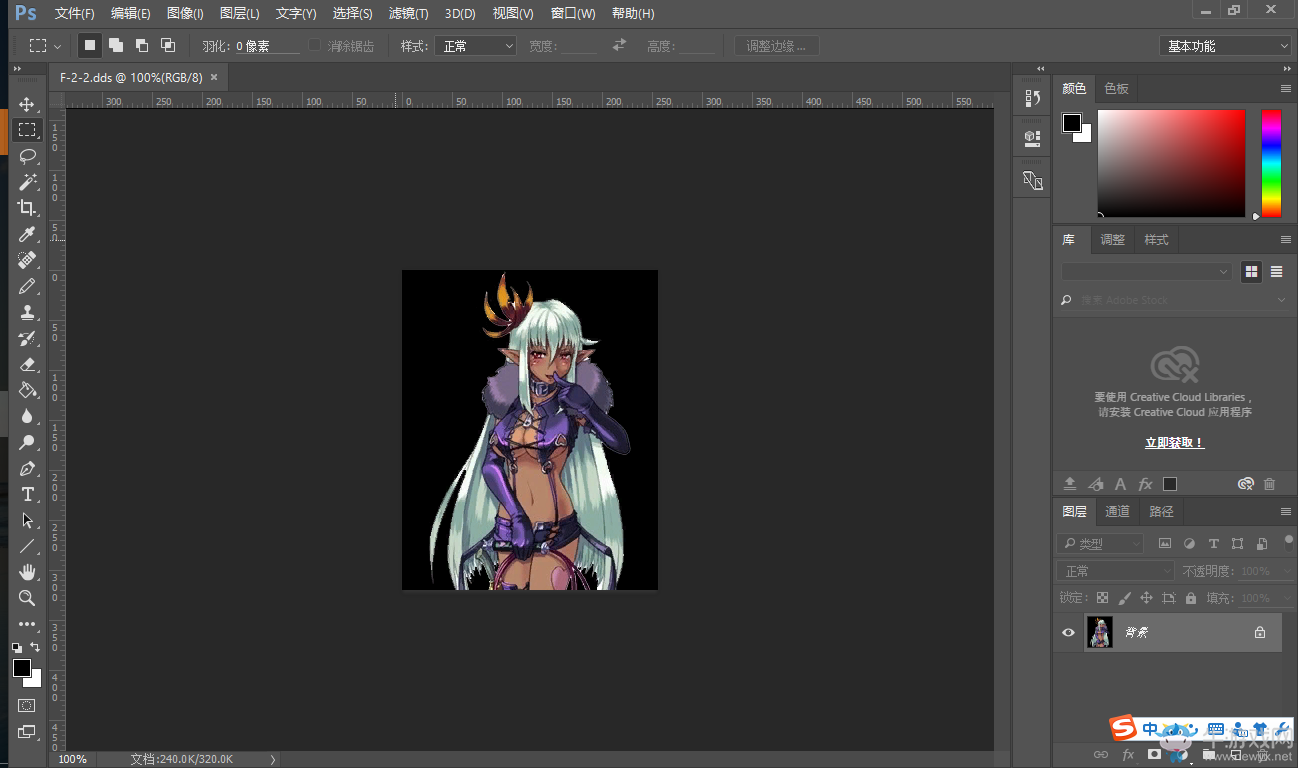Click the 立即获取! link

coord(1174,442)
